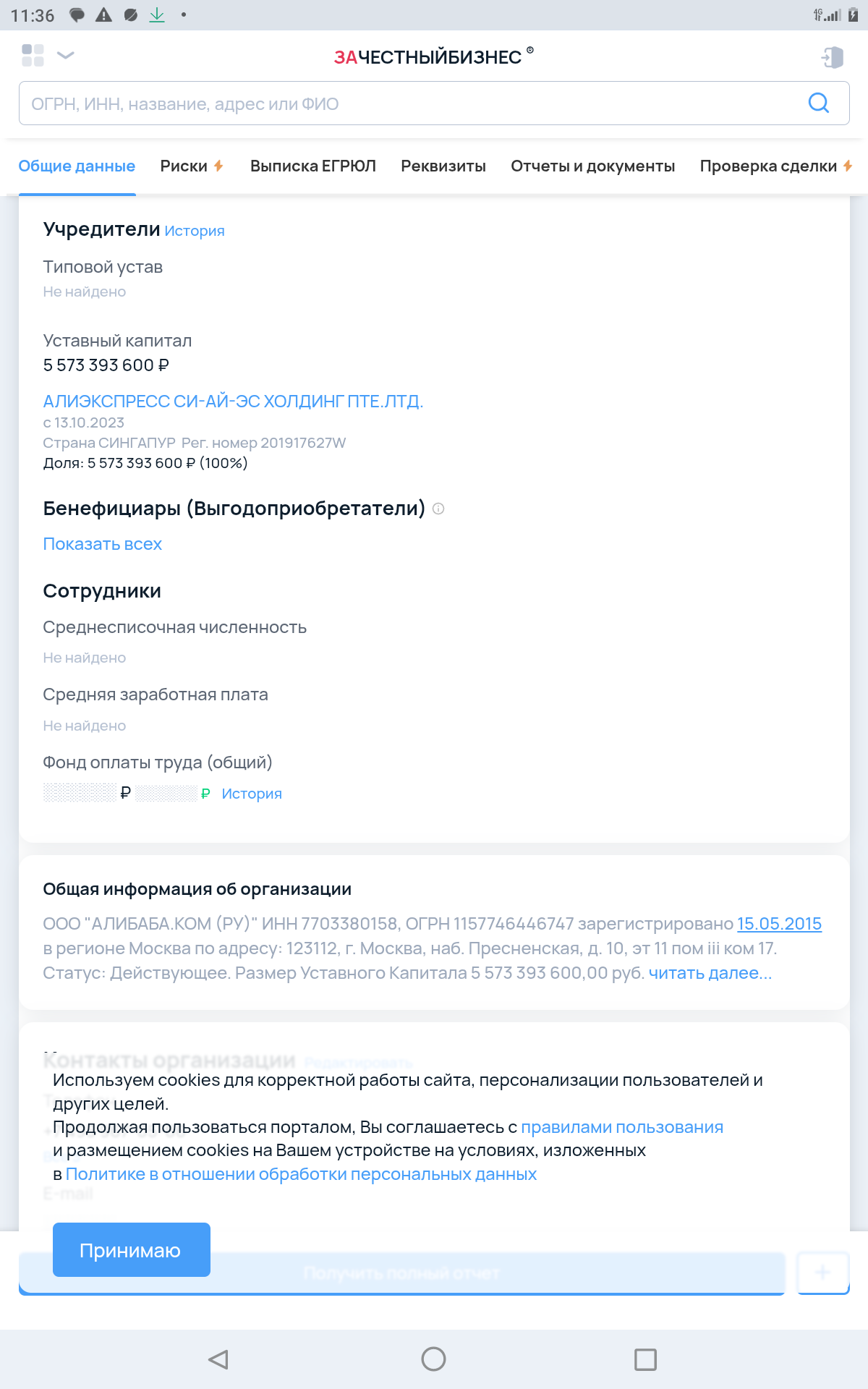The height and width of the screenshot is (1389, 868).
Task: Tap the magnifier search icon
Action: point(818,103)
